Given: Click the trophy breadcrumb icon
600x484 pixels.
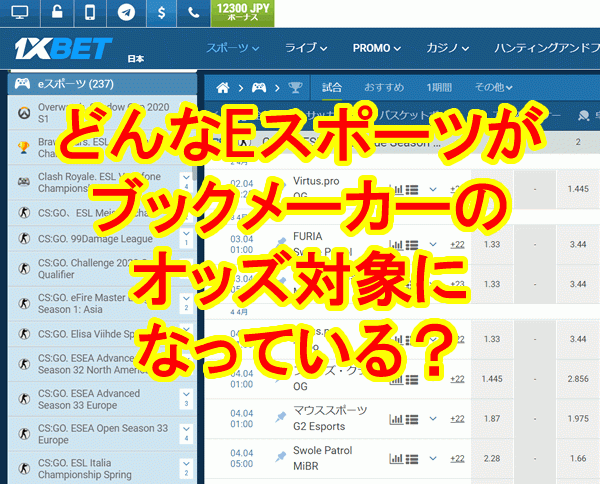Looking at the screenshot, I should (295, 88).
